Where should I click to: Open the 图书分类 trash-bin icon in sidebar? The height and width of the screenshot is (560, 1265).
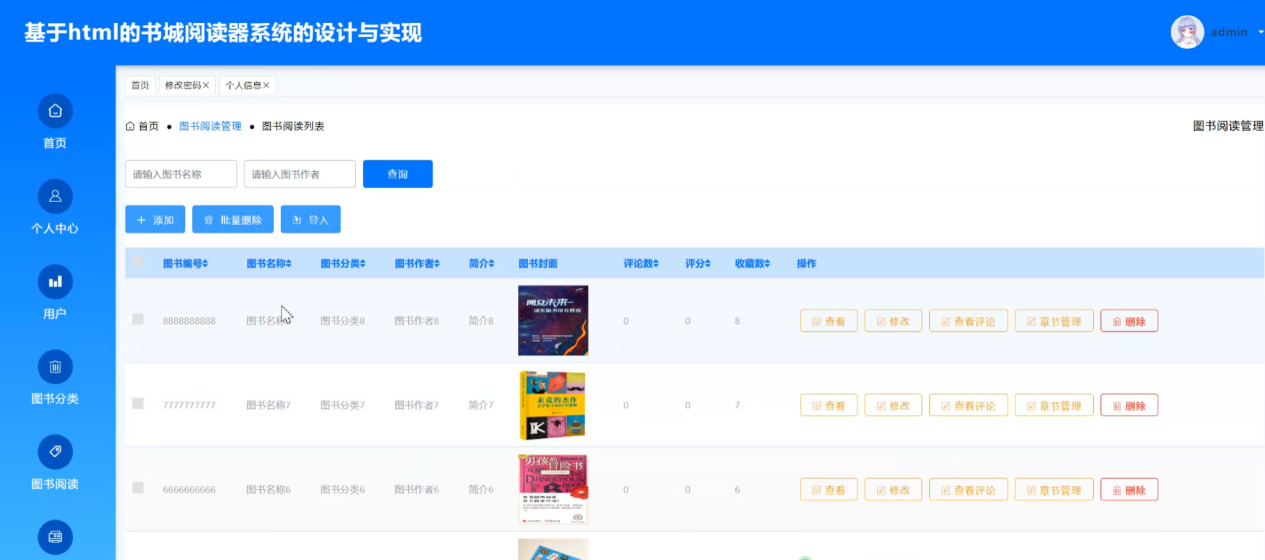pos(55,366)
